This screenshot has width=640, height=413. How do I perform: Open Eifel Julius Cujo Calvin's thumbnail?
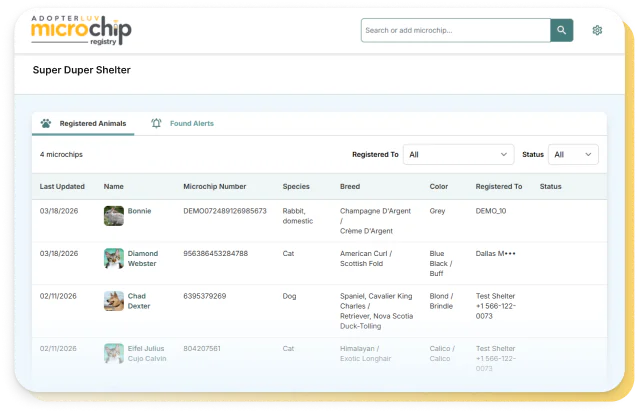pyautogui.click(x=114, y=353)
